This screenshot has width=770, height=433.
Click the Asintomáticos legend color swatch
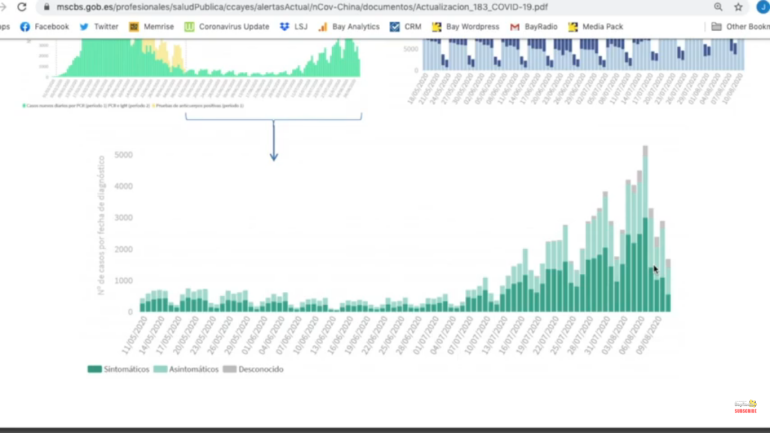(160, 369)
